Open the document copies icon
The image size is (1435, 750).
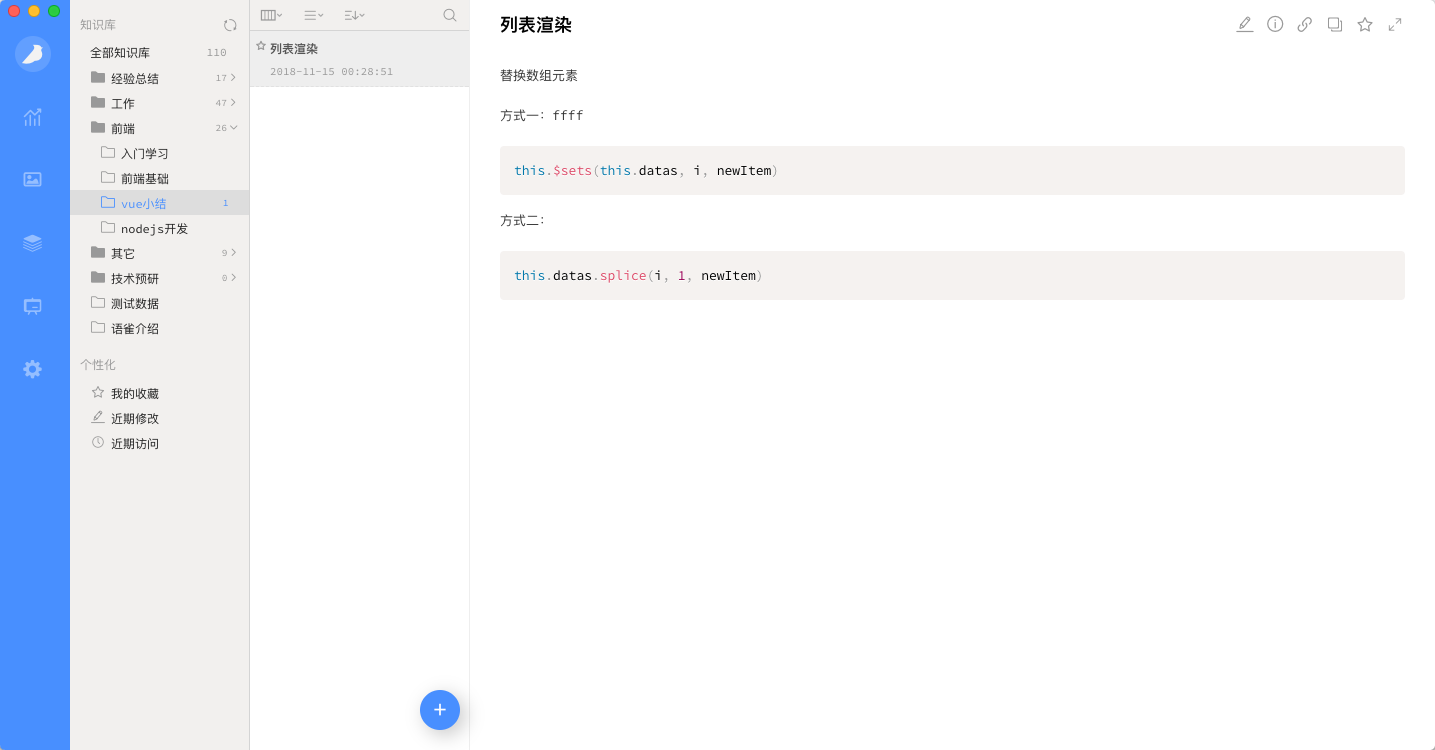click(x=1334, y=23)
